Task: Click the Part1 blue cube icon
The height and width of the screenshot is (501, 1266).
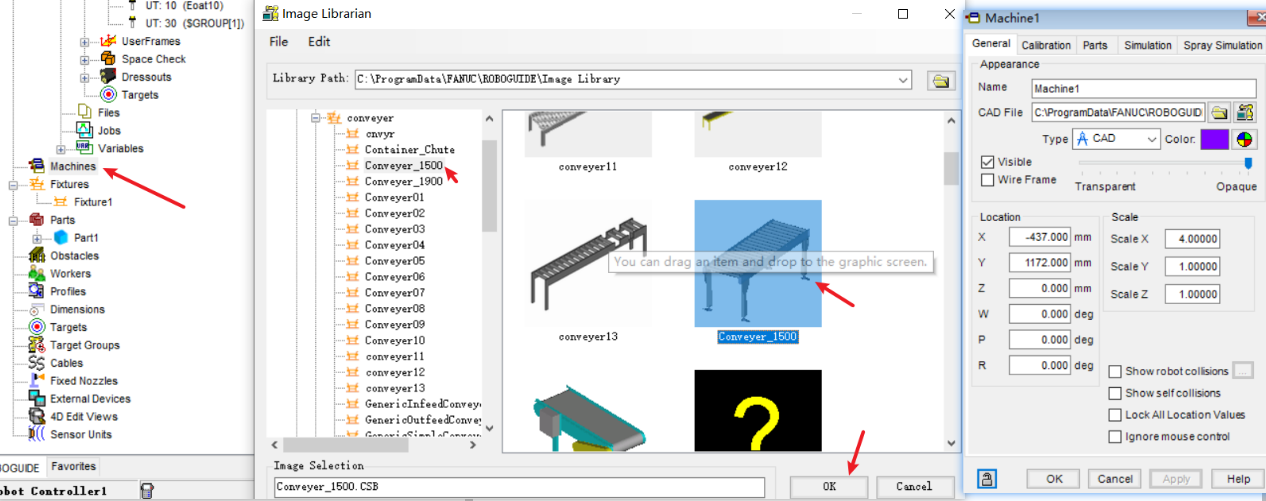Action: coord(61,238)
